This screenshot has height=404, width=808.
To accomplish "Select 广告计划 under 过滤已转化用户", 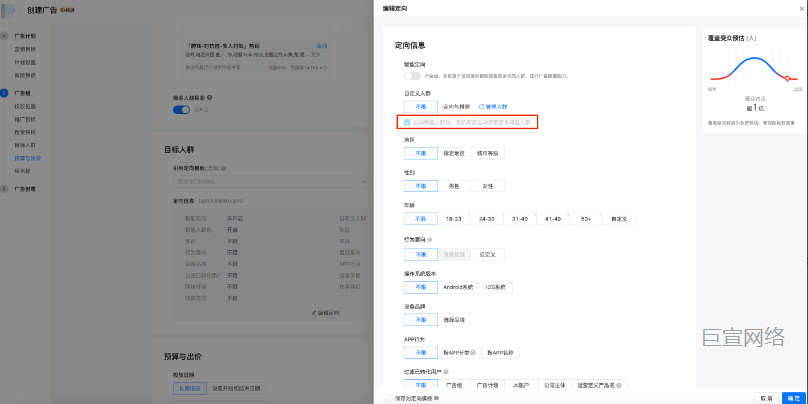I will click(487, 385).
